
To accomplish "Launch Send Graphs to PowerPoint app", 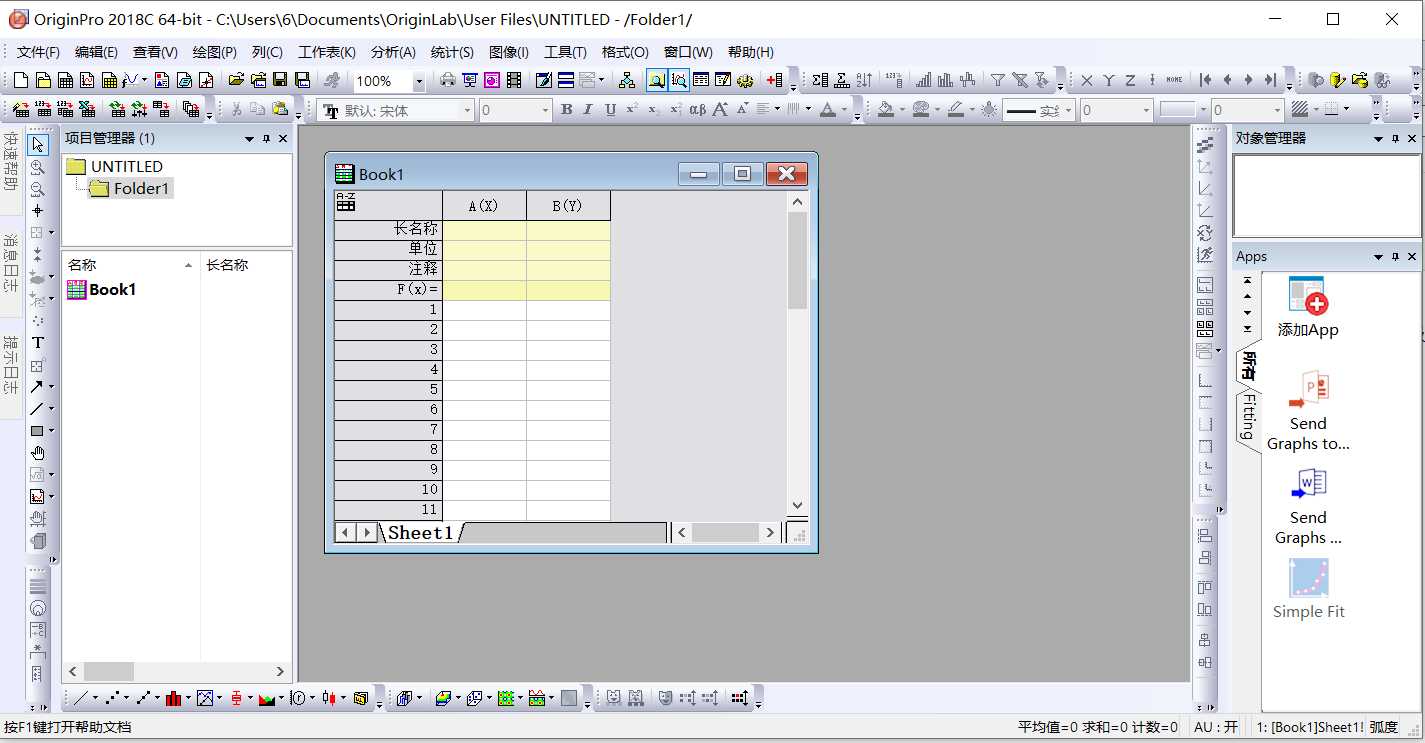I will pos(1308,411).
